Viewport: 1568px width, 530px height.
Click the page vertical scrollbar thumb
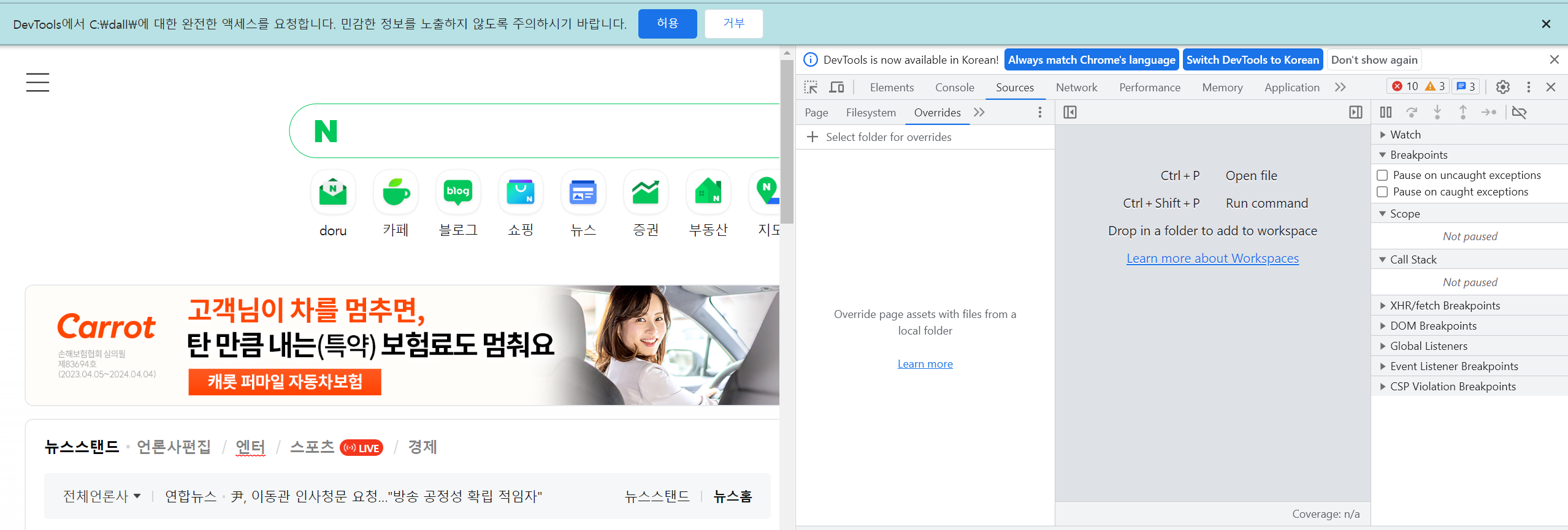787,142
